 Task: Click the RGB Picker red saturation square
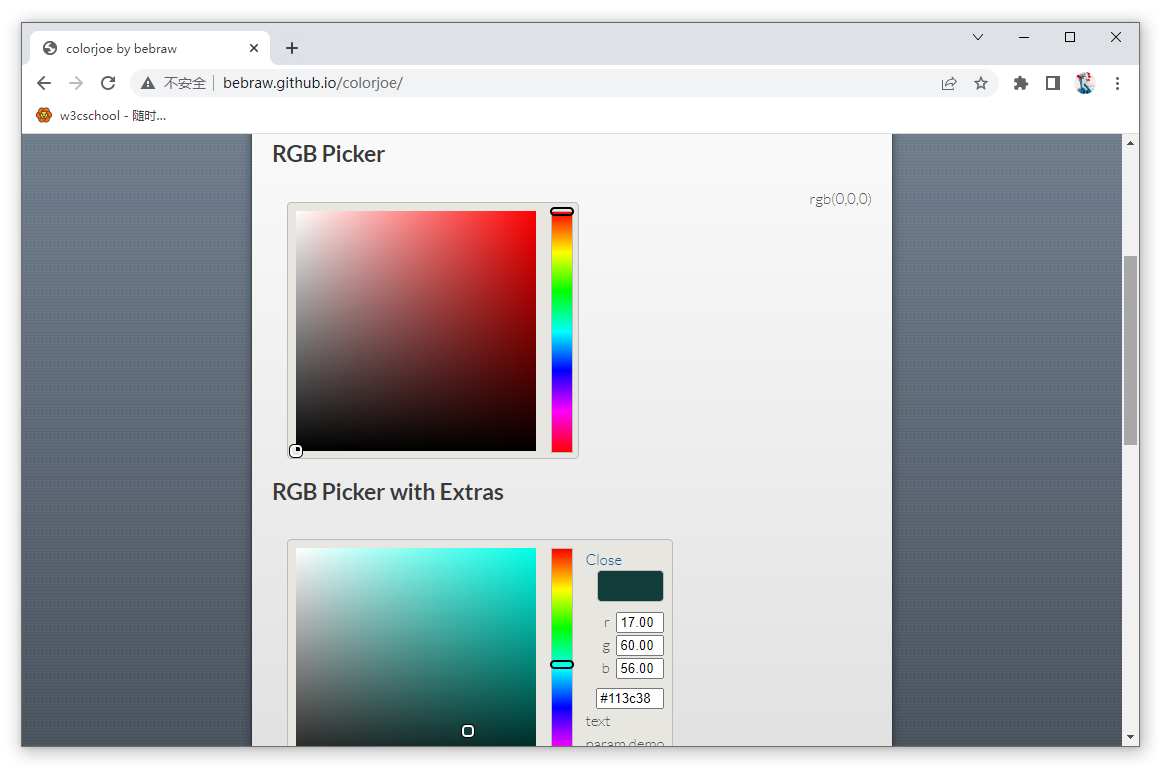416,331
